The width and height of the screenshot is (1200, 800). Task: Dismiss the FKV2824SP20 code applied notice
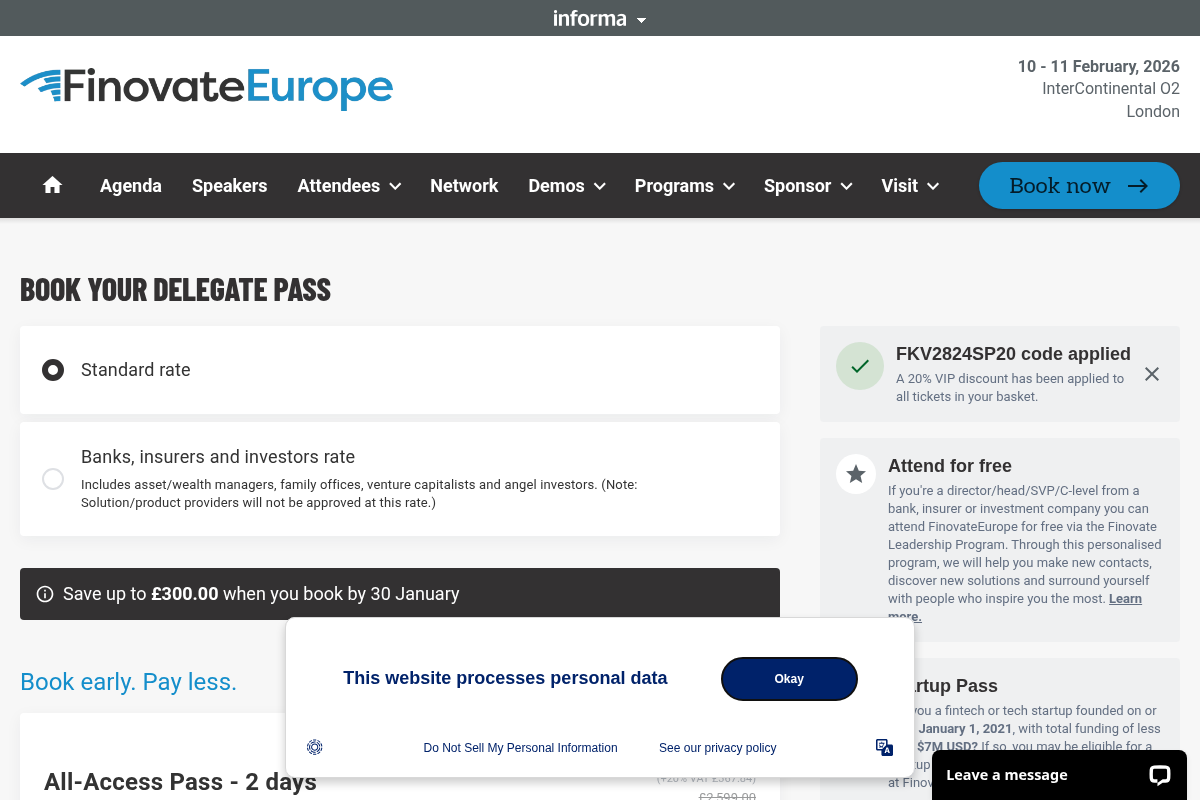click(1152, 374)
